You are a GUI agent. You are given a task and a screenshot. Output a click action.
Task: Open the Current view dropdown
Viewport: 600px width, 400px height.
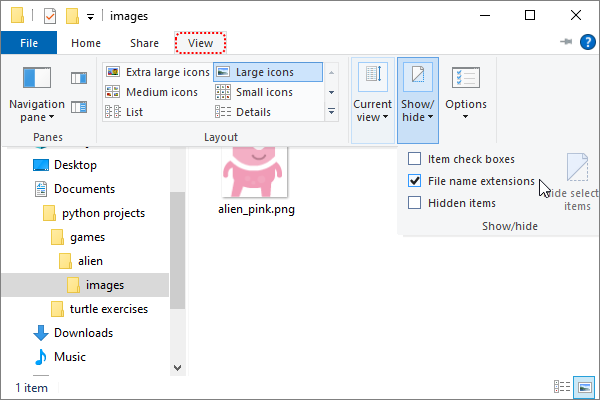pyautogui.click(x=373, y=100)
